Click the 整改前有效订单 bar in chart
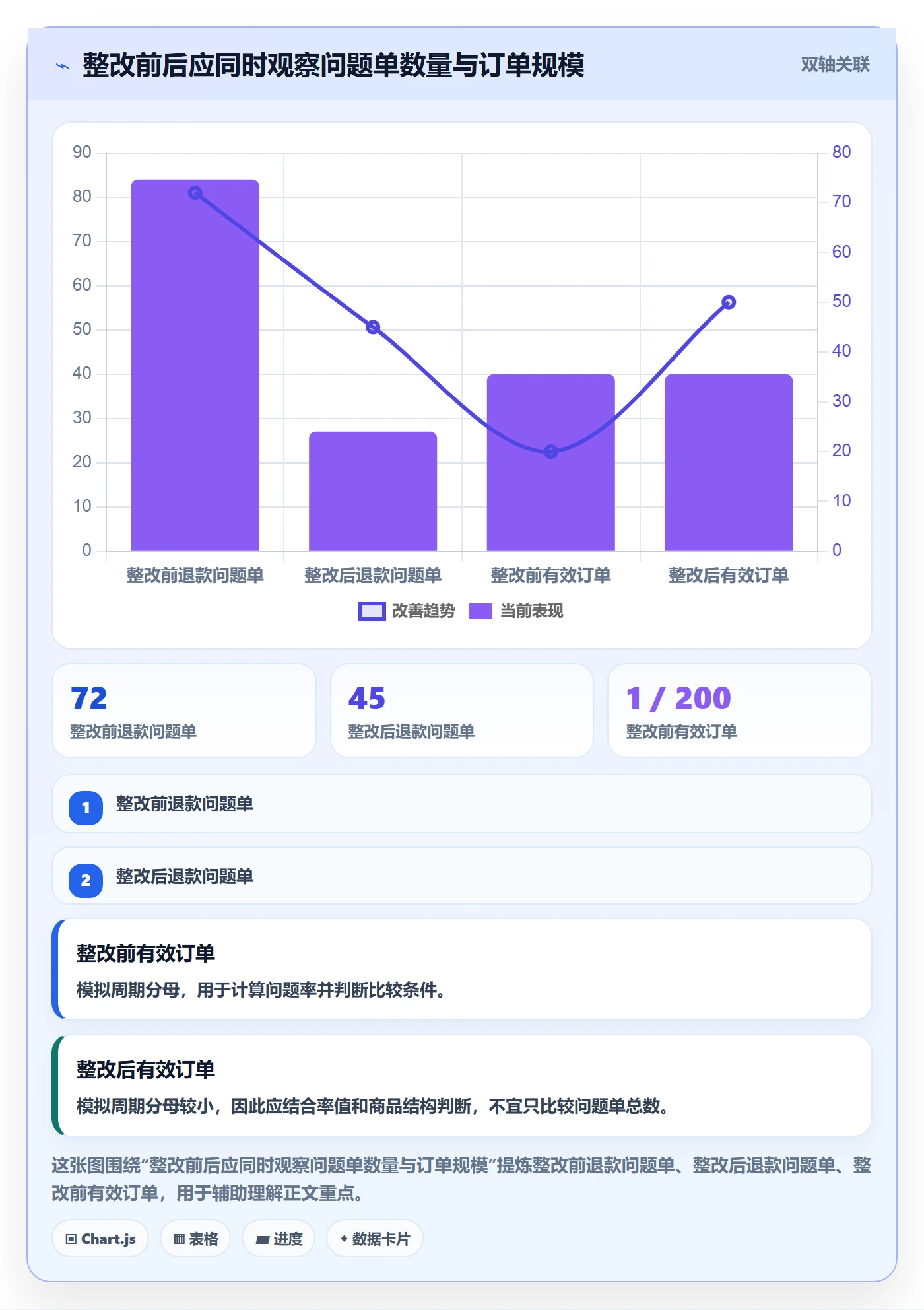 pos(550,462)
